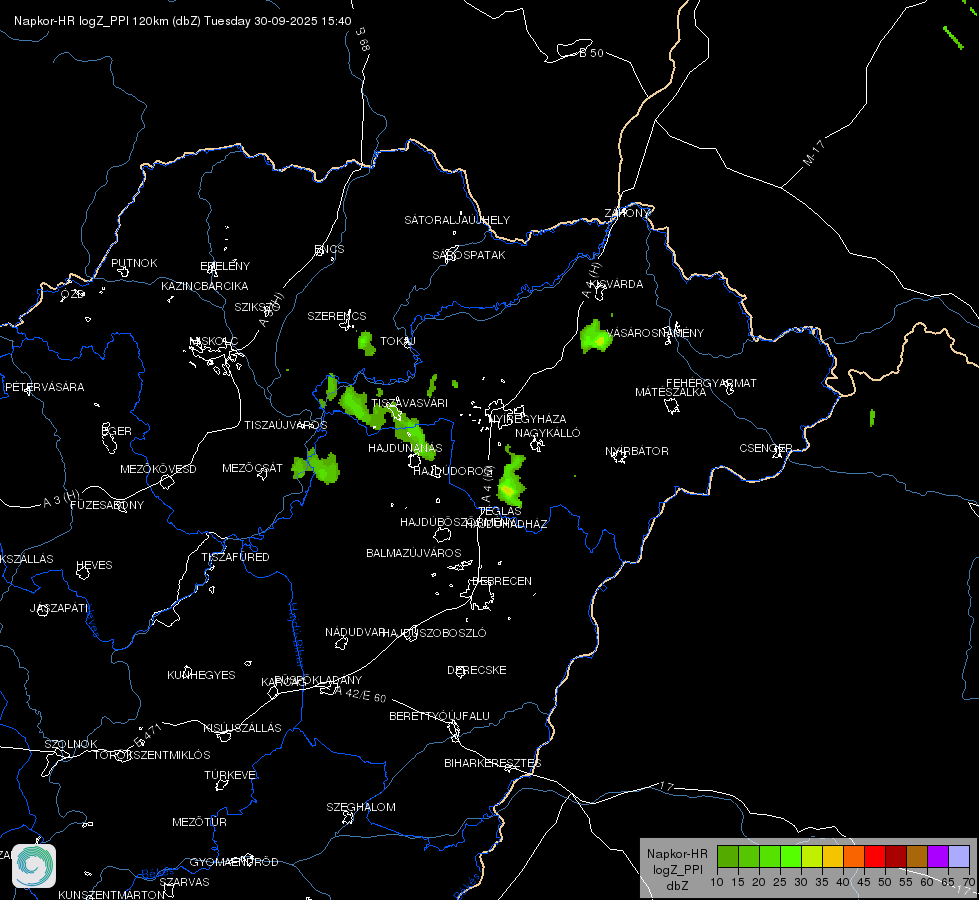
Task: Click the TÖRÖKSZENTMIKLÓS city label
Action: pos(152,755)
